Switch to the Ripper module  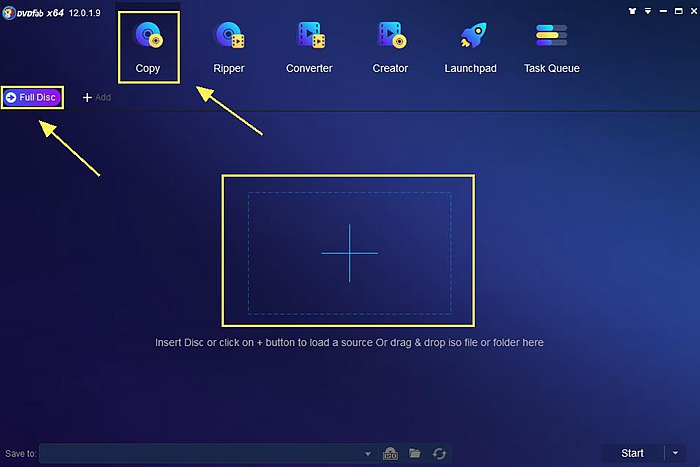tap(229, 47)
